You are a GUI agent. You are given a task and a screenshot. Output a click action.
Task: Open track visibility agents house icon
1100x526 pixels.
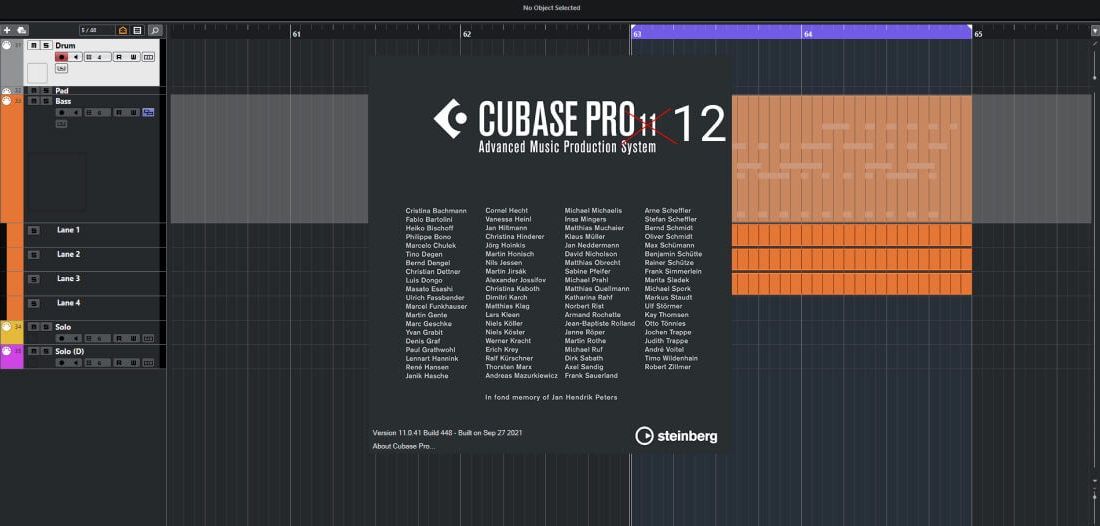coord(123,30)
